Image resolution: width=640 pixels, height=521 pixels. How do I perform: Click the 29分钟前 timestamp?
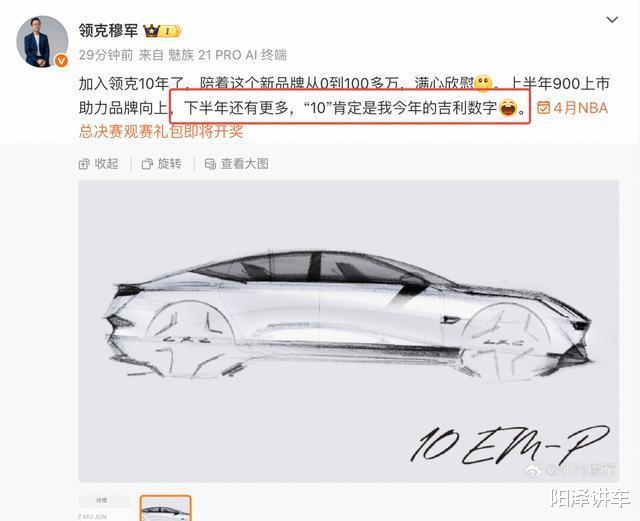(x=106, y=55)
